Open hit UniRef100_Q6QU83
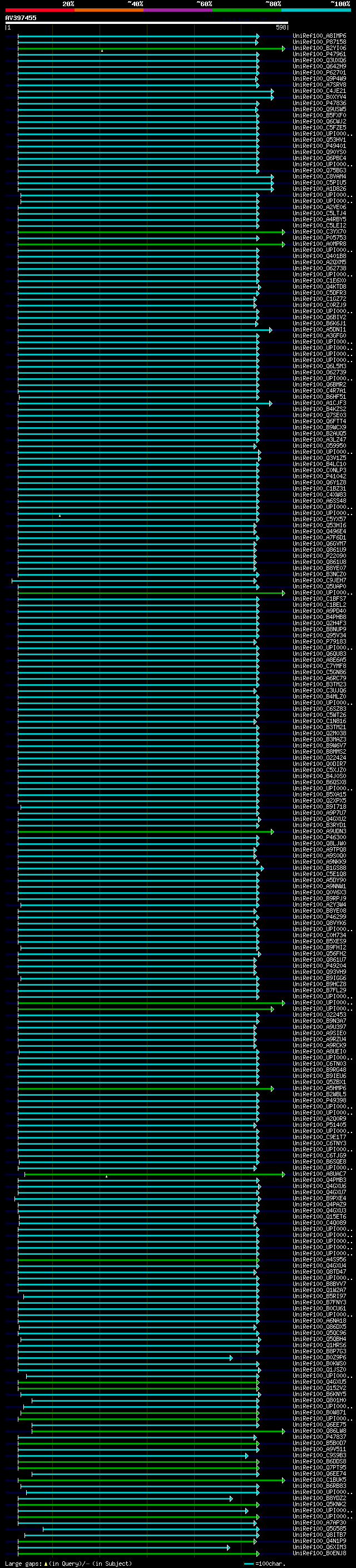356x1568 pixels. (319, 654)
